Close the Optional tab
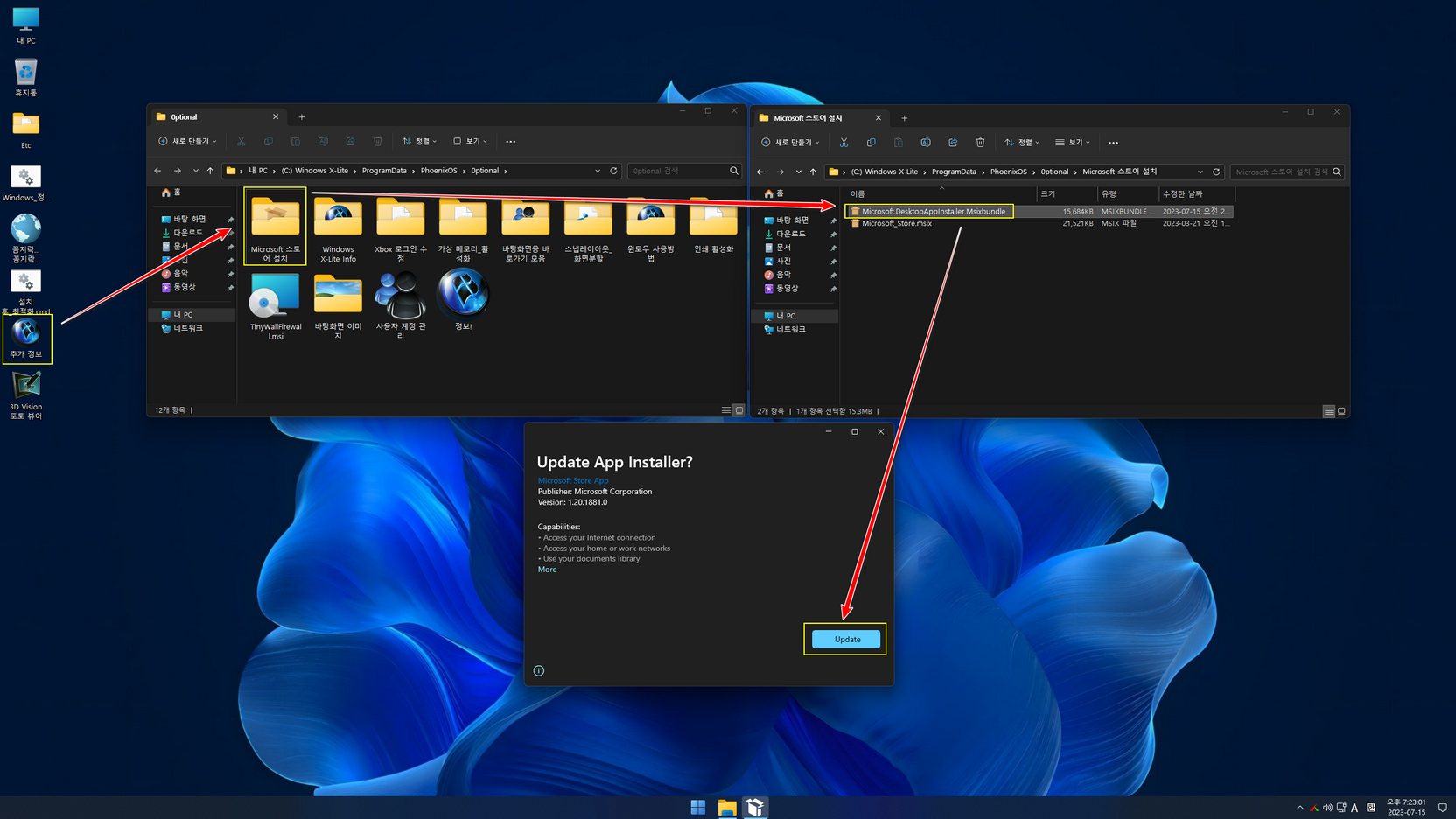The width and height of the screenshot is (1456, 819). point(276,116)
